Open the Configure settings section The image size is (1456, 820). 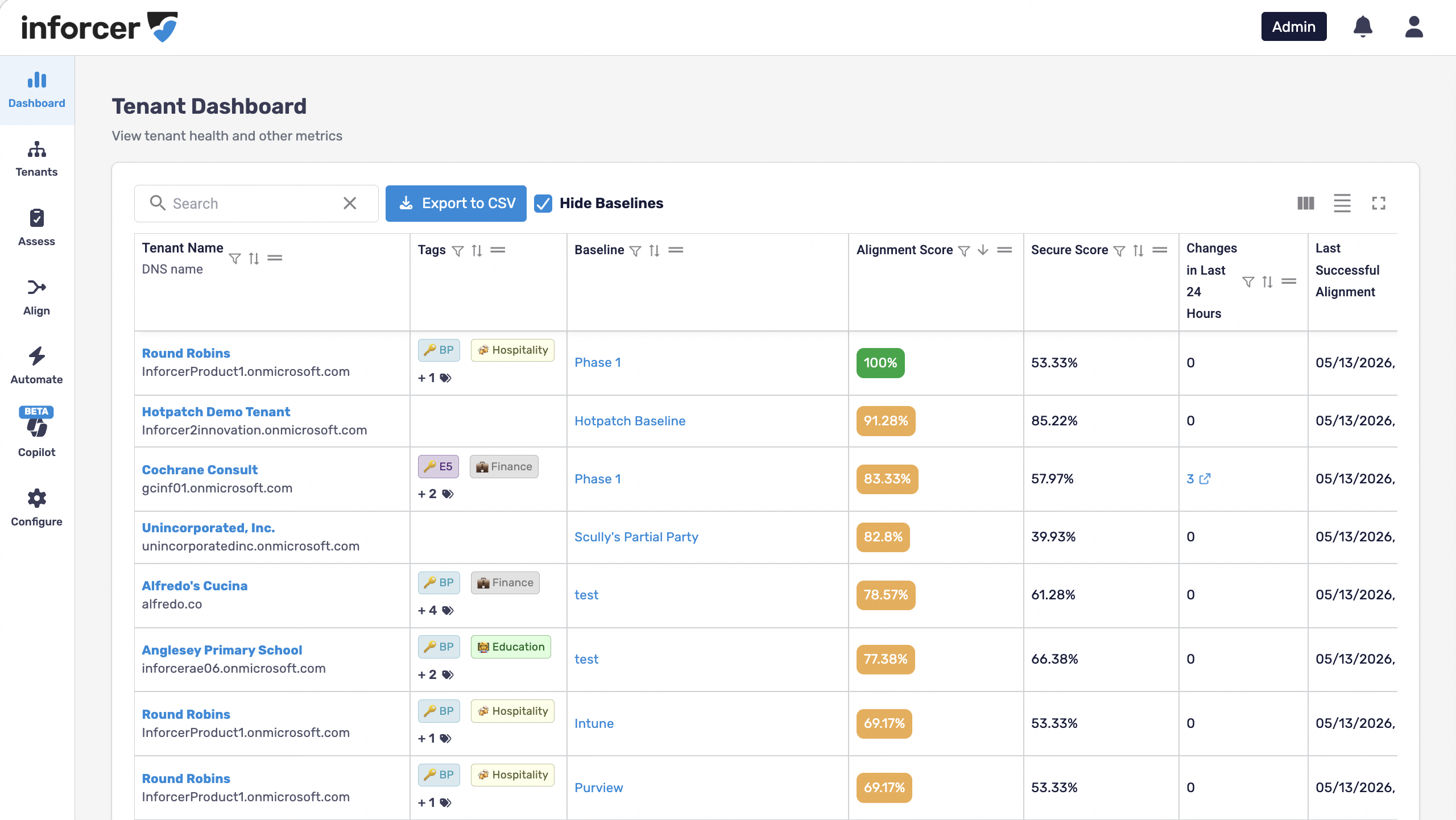click(x=37, y=508)
